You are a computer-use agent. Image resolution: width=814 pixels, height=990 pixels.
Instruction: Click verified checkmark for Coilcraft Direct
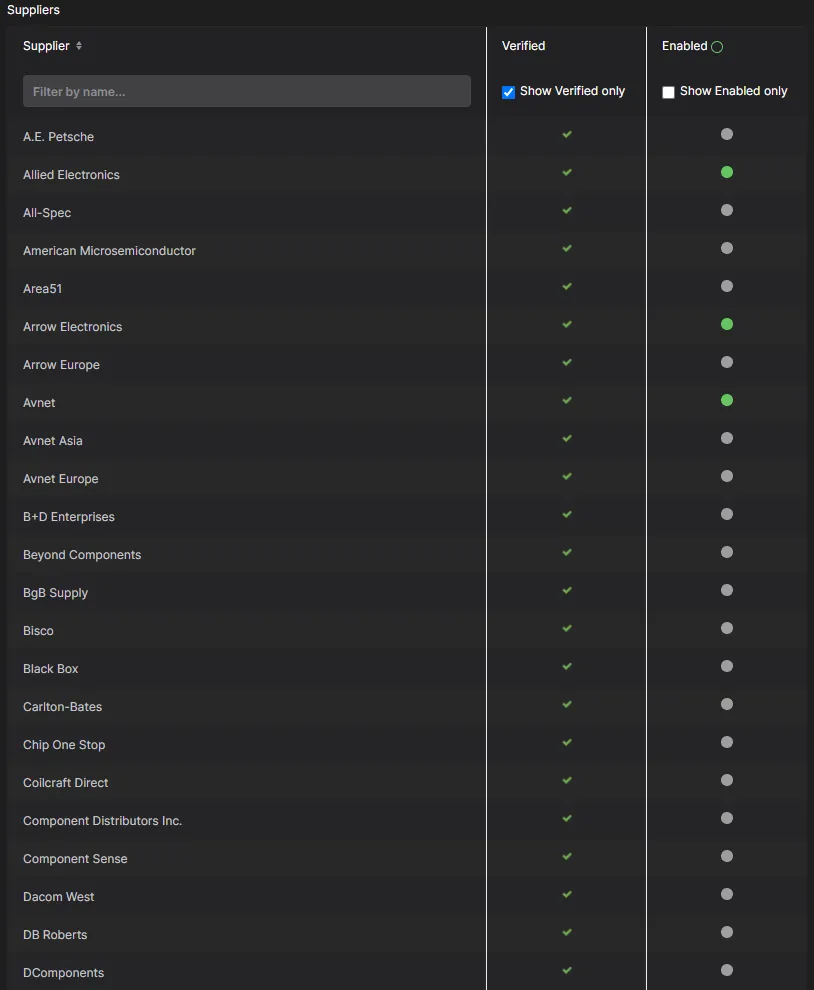pos(567,780)
